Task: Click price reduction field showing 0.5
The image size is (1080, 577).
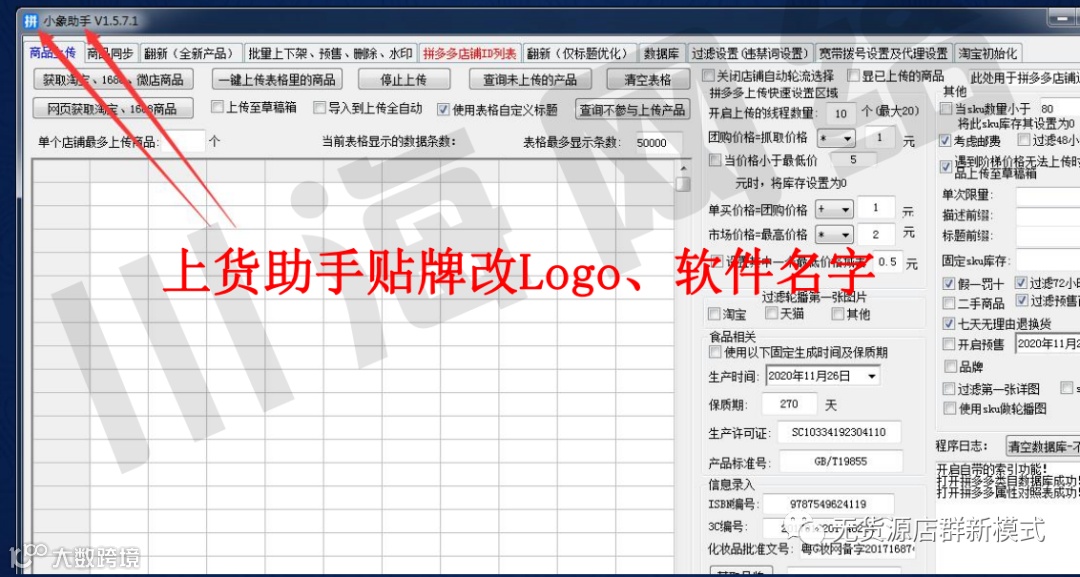Action: 888,262
